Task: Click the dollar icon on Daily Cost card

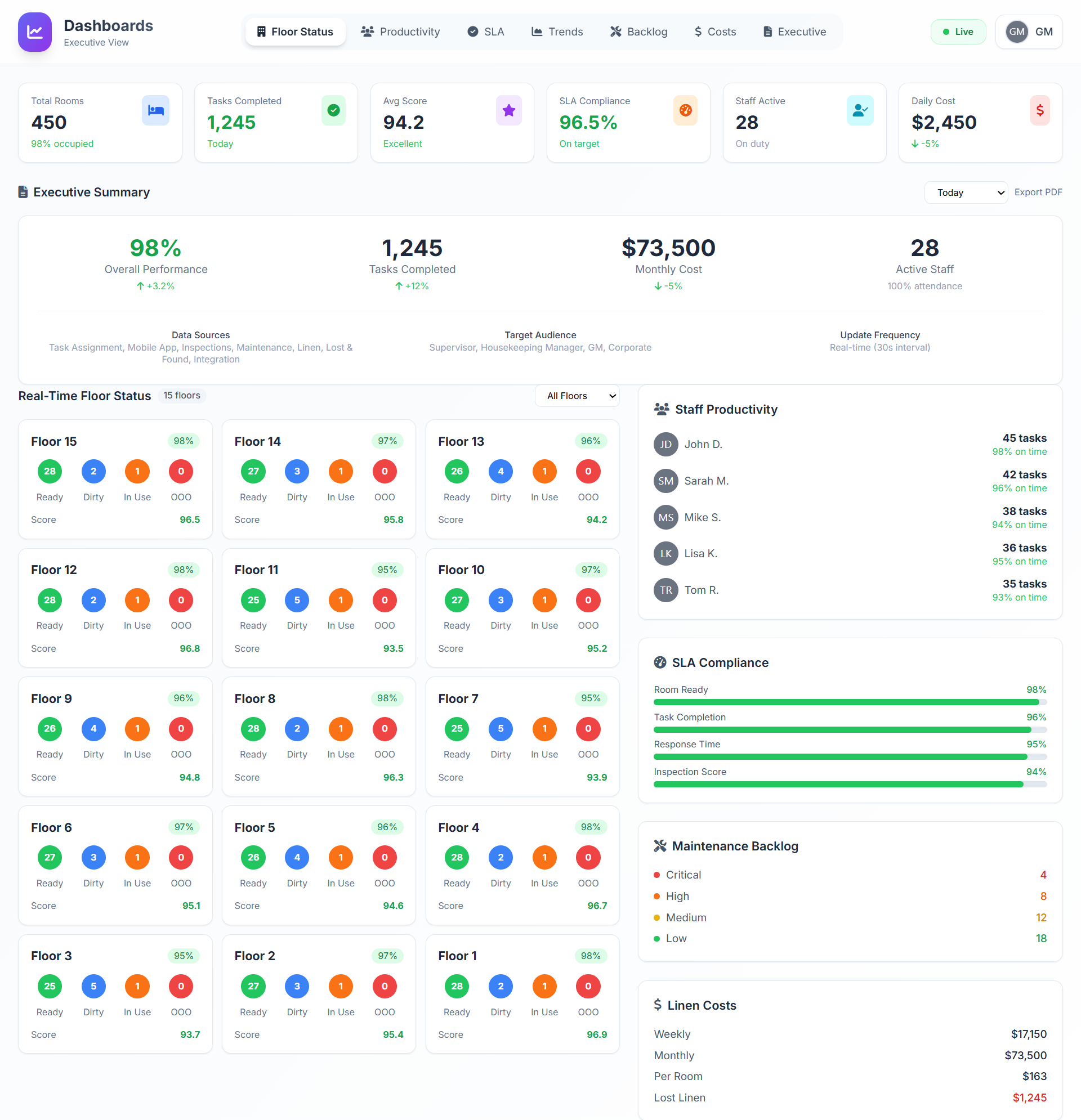Action: (x=1040, y=110)
